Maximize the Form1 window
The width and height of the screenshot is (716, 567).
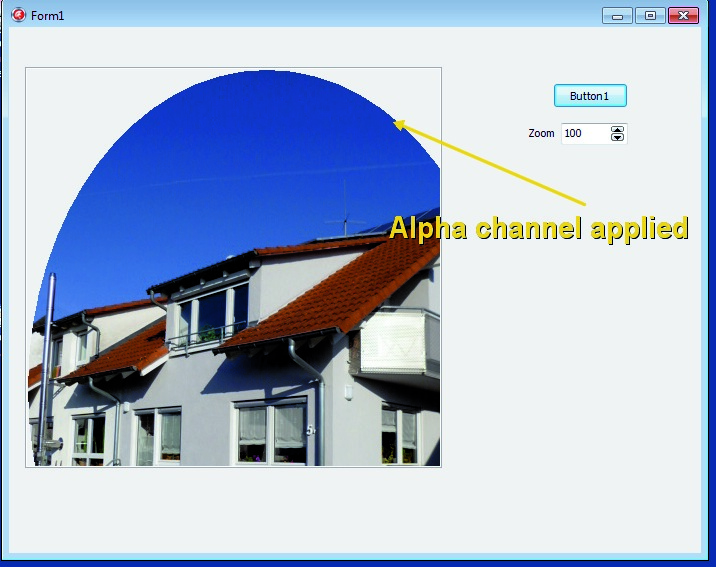650,16
